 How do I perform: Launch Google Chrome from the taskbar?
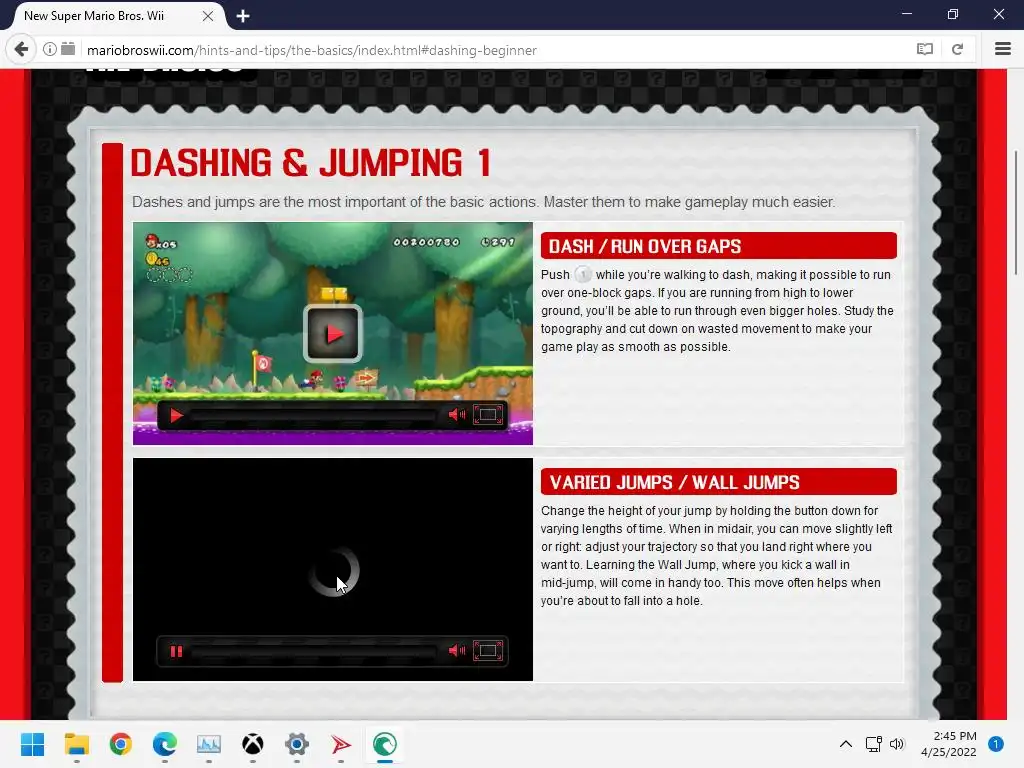tap(121, 744)
